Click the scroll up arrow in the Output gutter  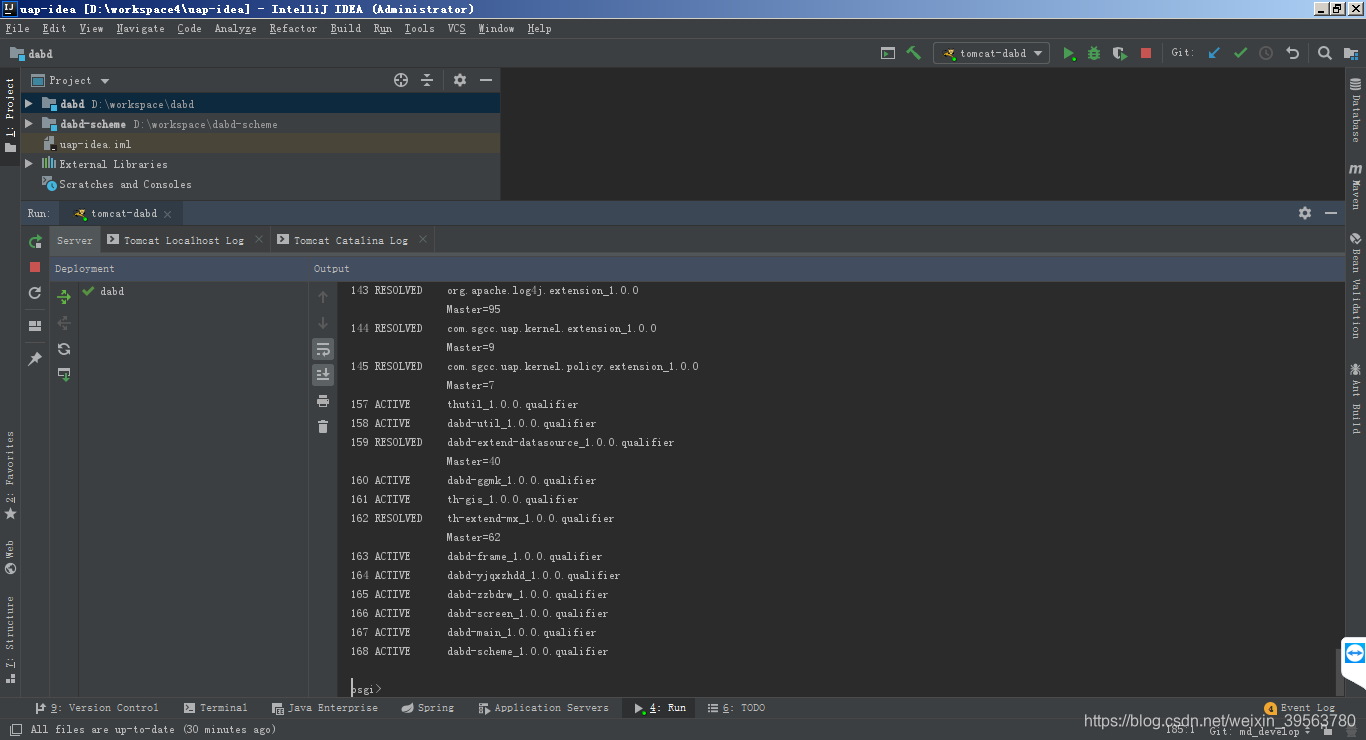click(x=323, y=297)
